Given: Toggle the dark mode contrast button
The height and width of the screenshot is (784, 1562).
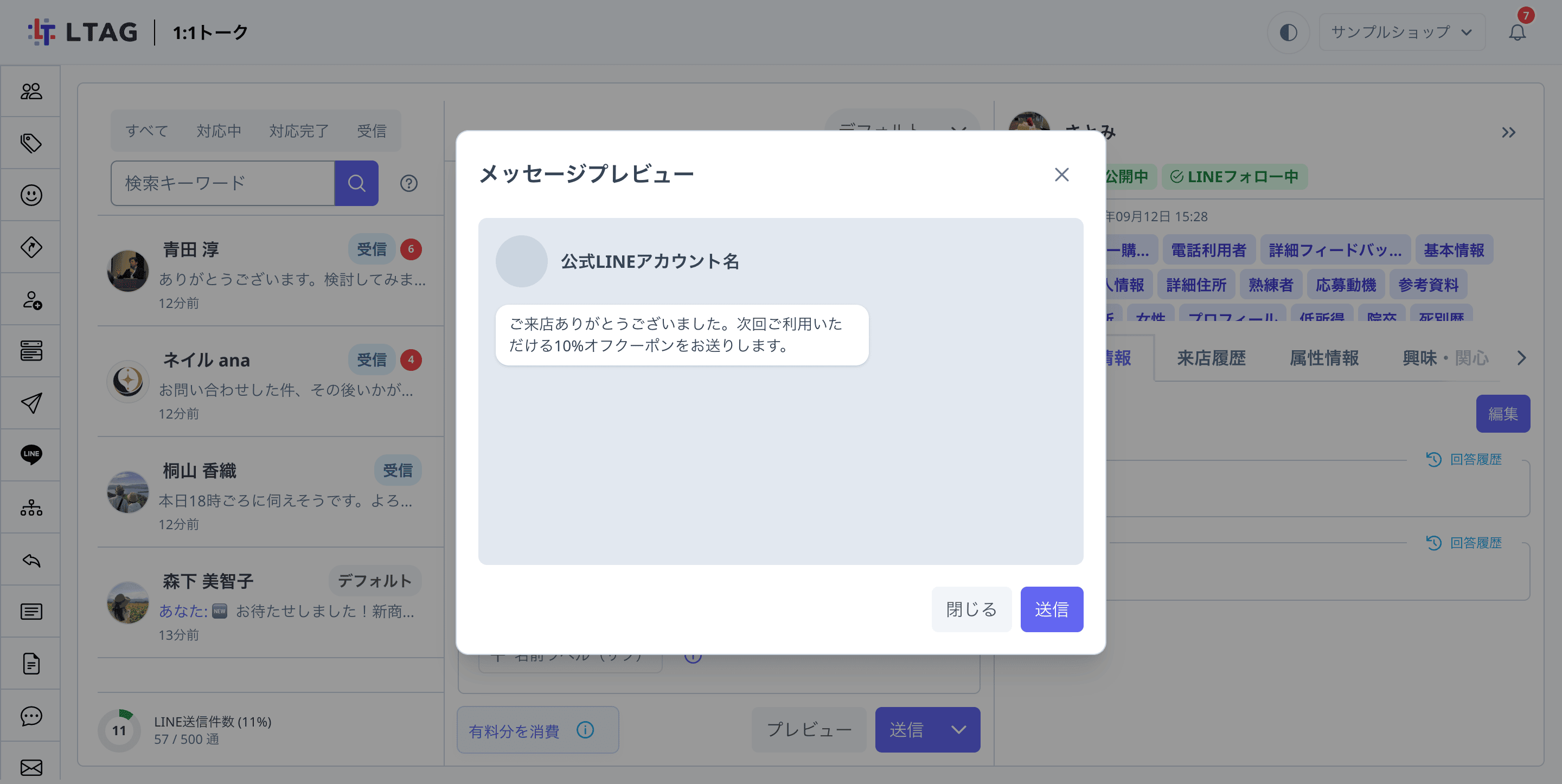Looking at the screenshot, I should coord(1288,32).
